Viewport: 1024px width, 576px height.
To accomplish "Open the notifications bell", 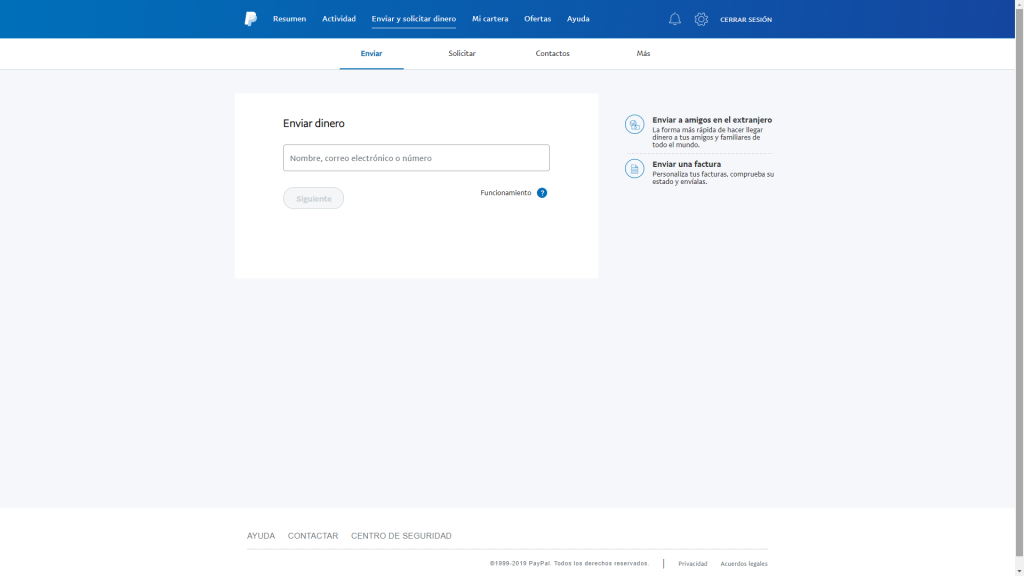I will coord(675,19).
